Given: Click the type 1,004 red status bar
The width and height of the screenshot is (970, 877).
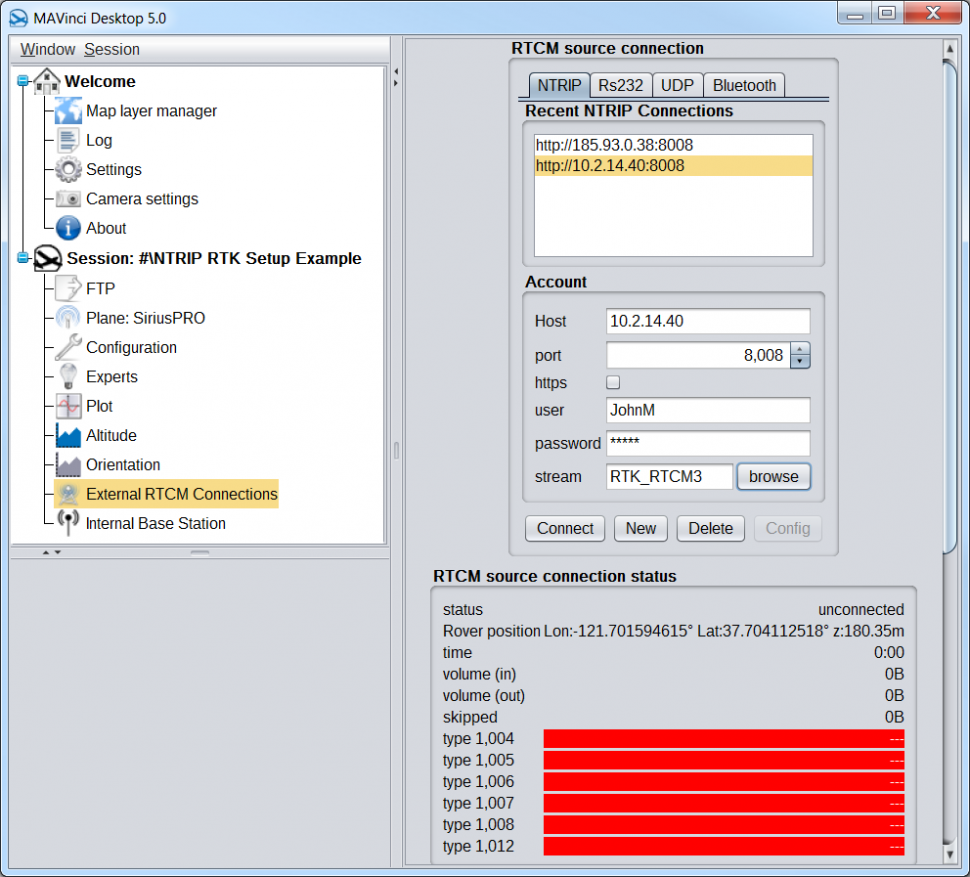Looking at the screenshot, I should 724,738.
